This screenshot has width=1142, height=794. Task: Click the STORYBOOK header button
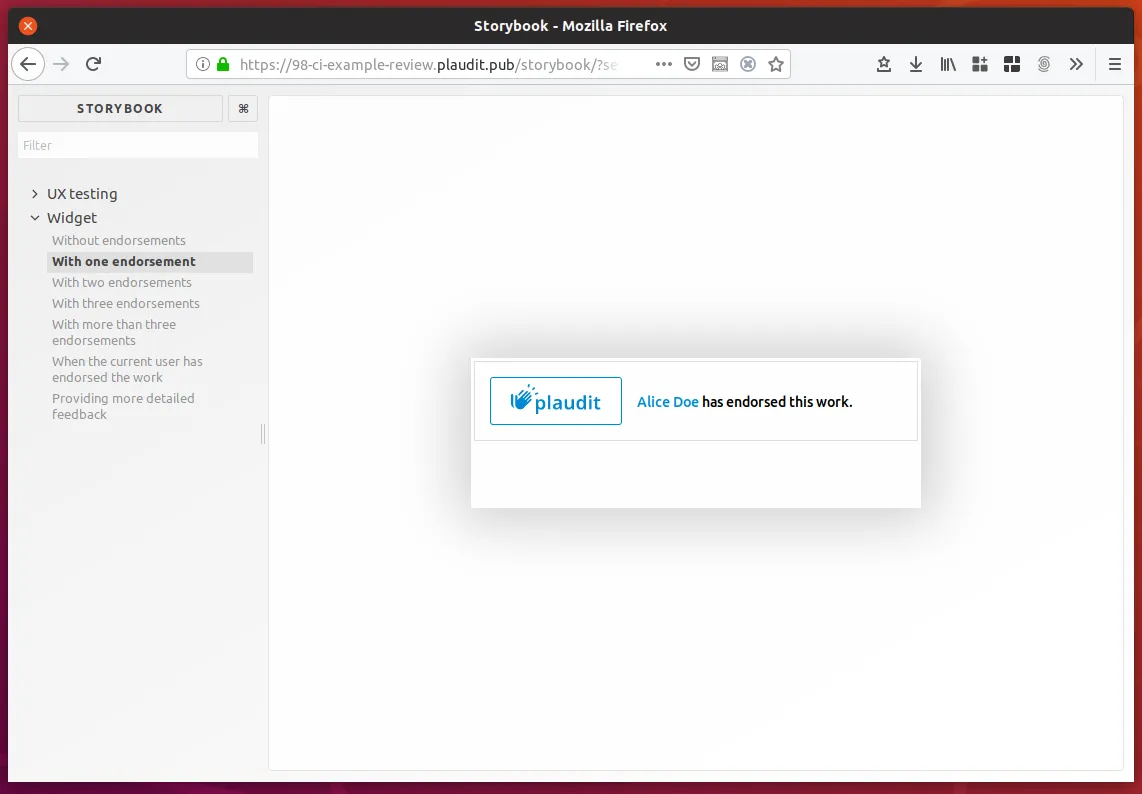point(120,109)
